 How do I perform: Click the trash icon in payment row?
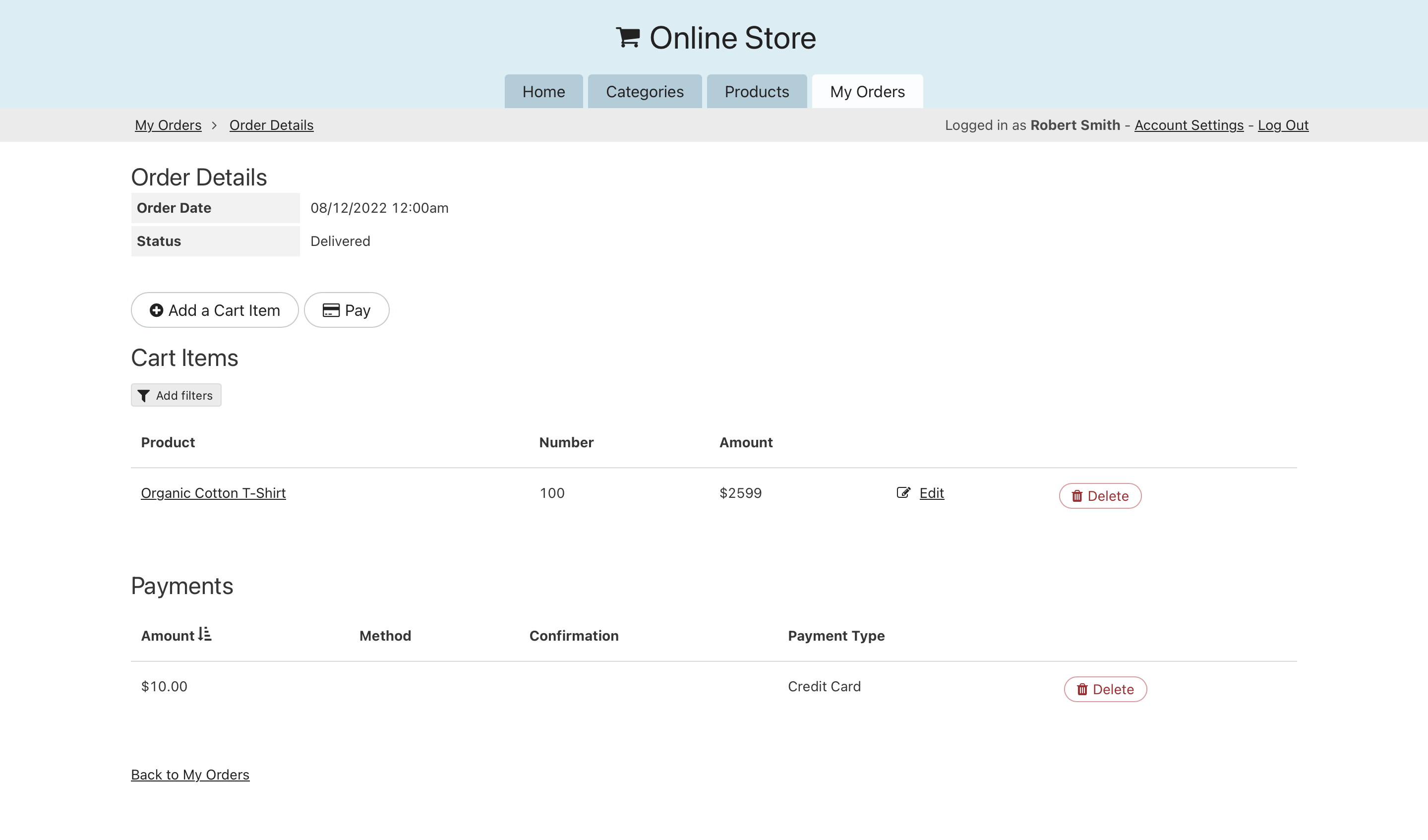(x=1082, y=689)
